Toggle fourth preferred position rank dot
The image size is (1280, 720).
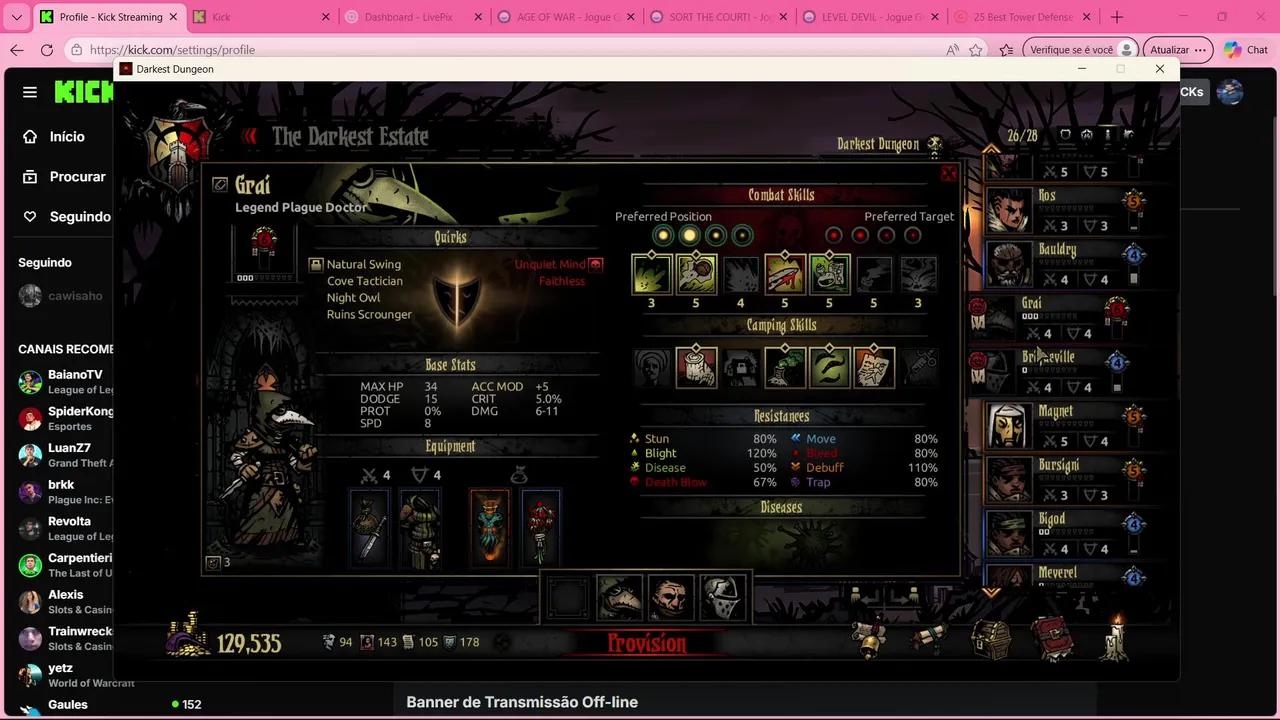click(x=741, y=236)
